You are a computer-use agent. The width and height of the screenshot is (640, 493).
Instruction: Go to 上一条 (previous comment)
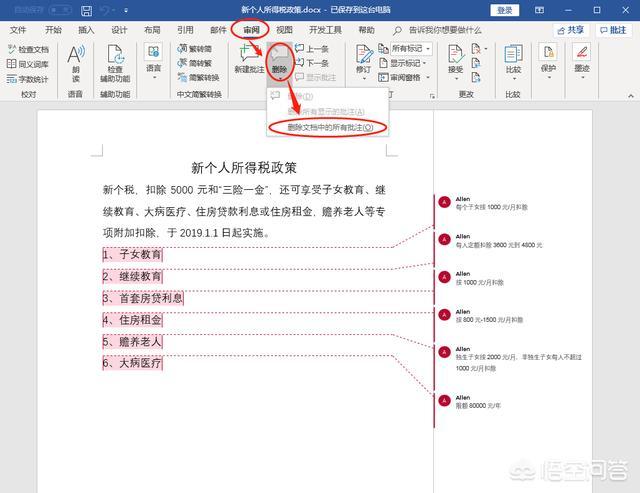[313, 48]
